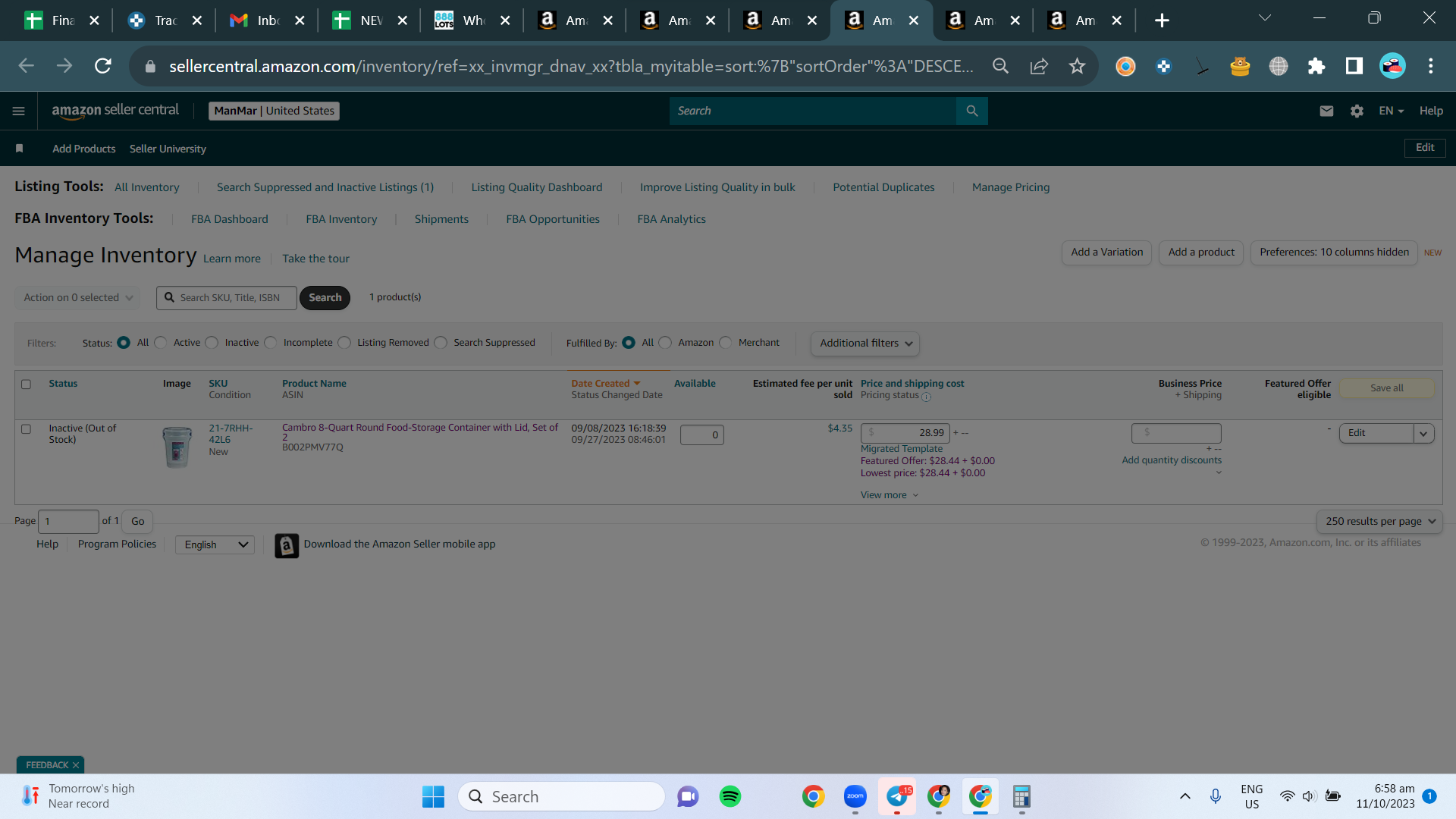Select the header select-all checkbox

click(26, 384)
